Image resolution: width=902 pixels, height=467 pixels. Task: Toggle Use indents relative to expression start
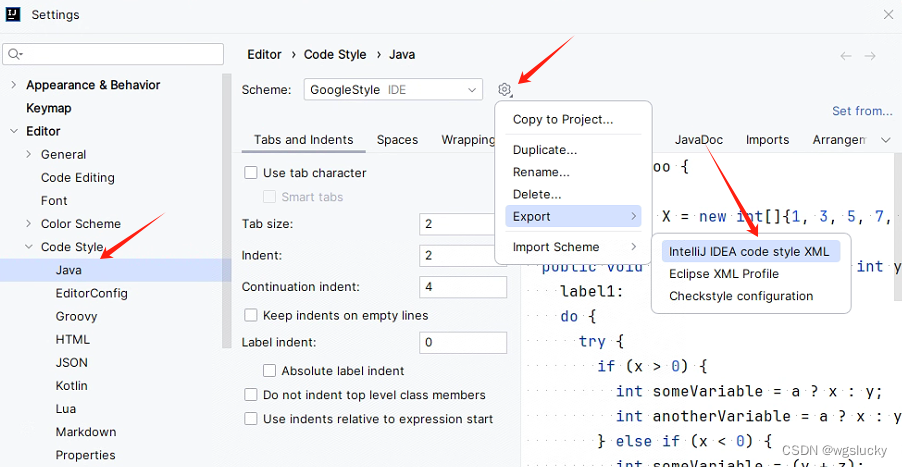(250, 419)
